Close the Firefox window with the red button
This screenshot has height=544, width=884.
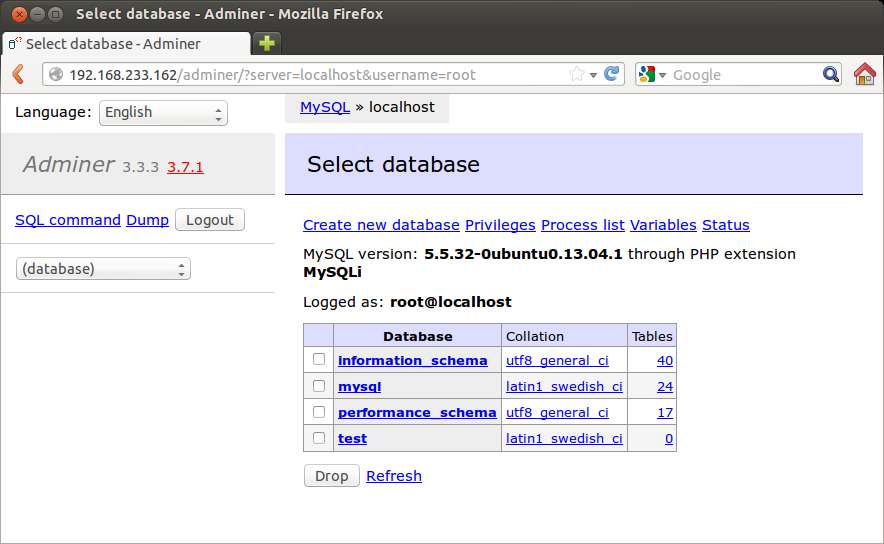pos(20,14)
